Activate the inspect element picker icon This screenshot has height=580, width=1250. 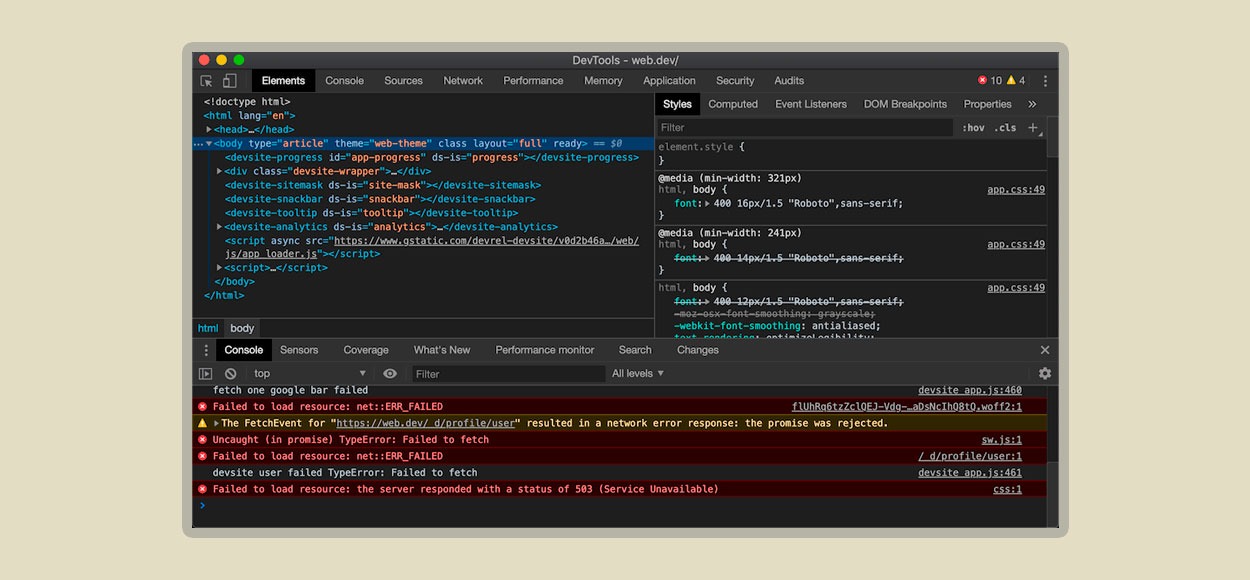coord(206,81)
